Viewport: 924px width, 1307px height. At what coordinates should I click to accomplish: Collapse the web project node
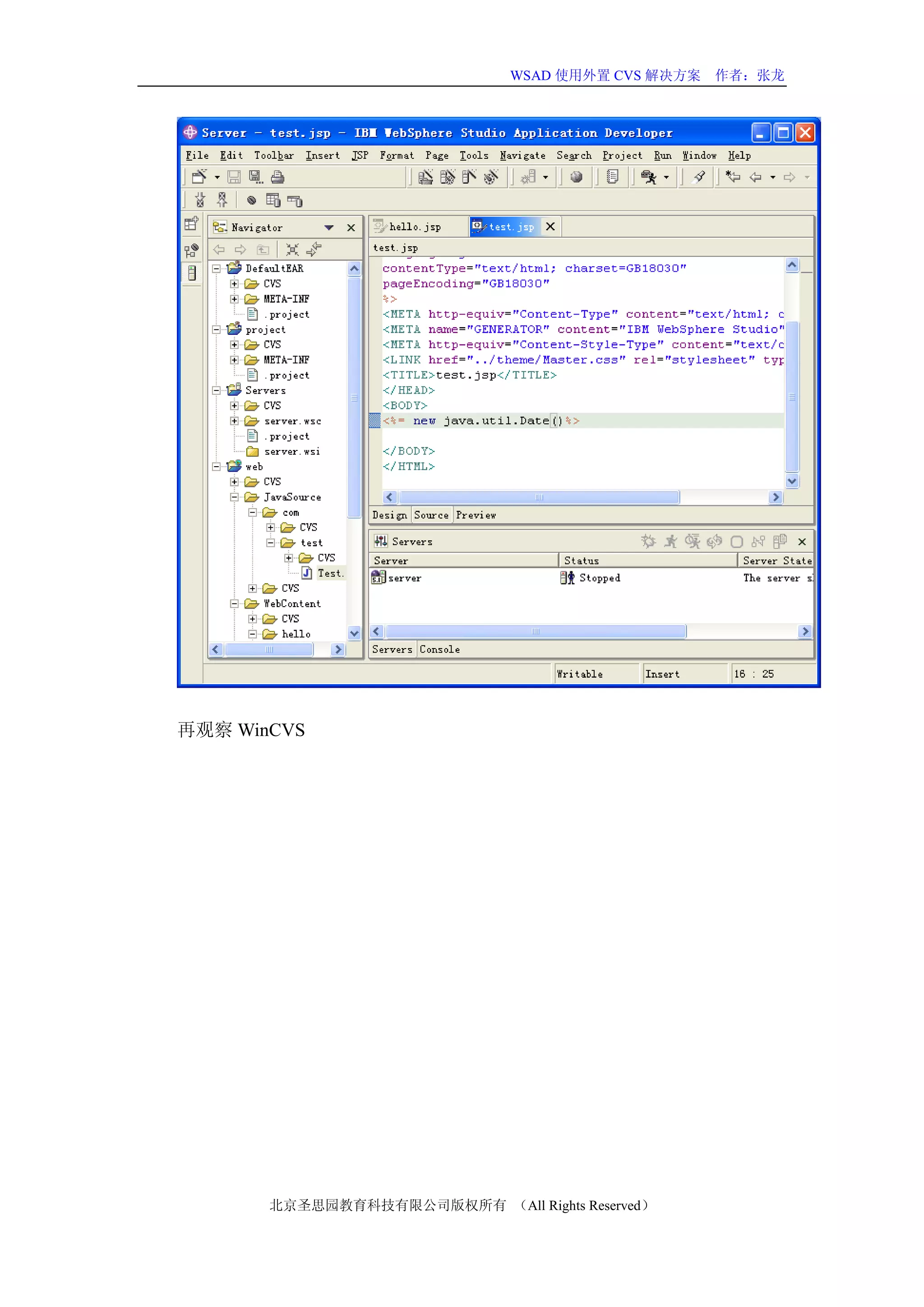pos(216,467)
